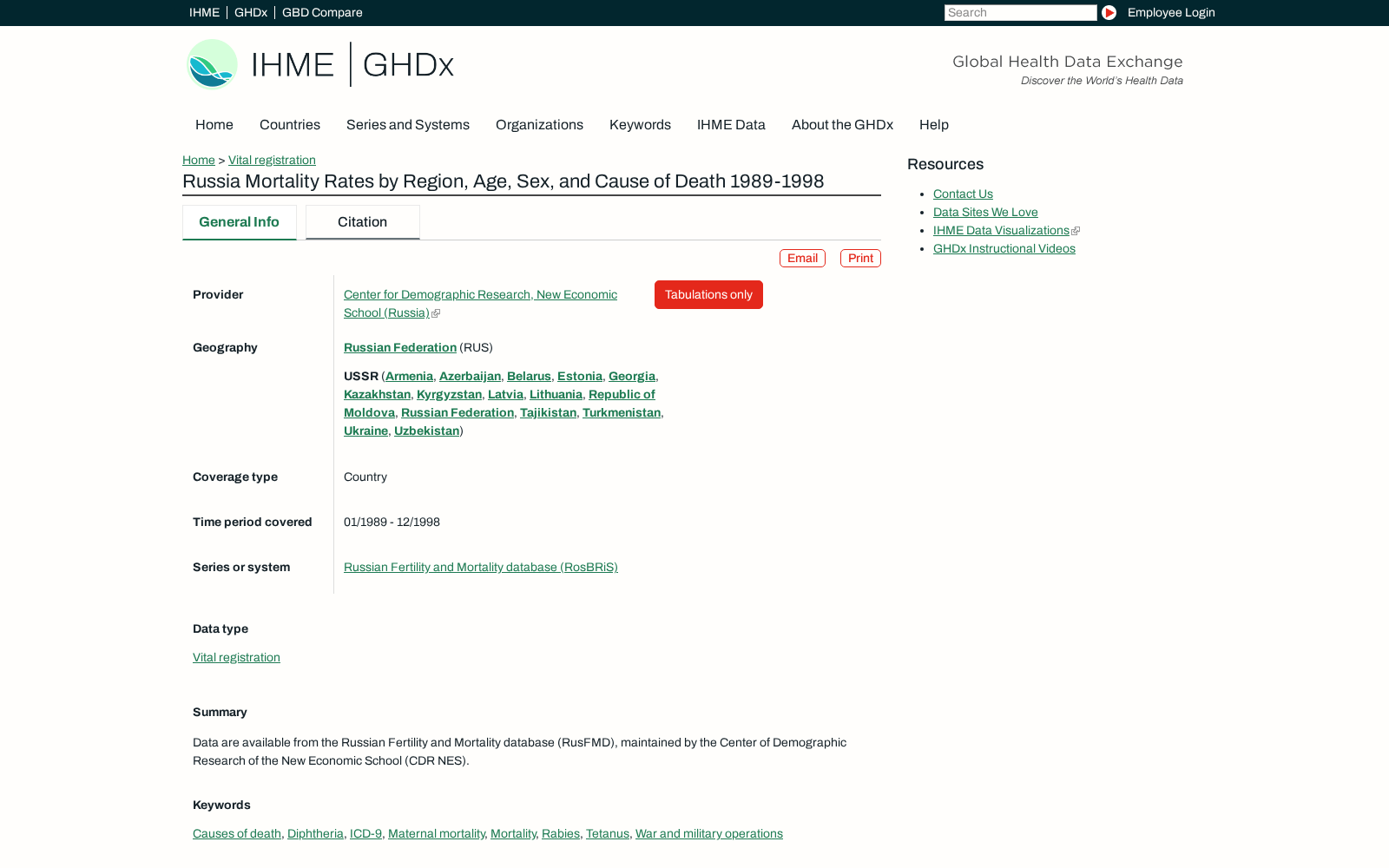1389x868 pixels.
Task: Go to Home in main navigation
Action: click(x=214, y=125)
